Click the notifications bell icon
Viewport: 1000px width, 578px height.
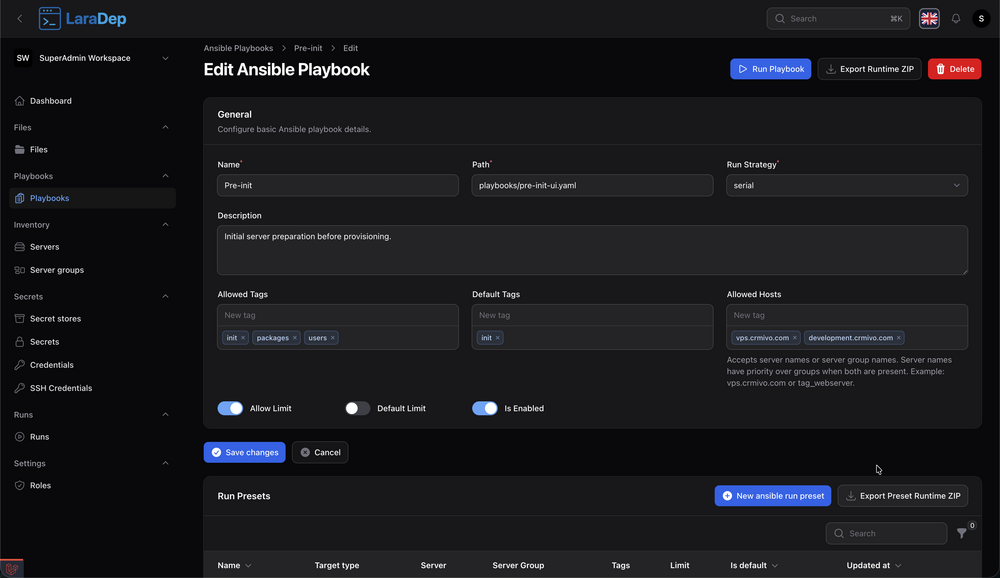pos(956,19)
